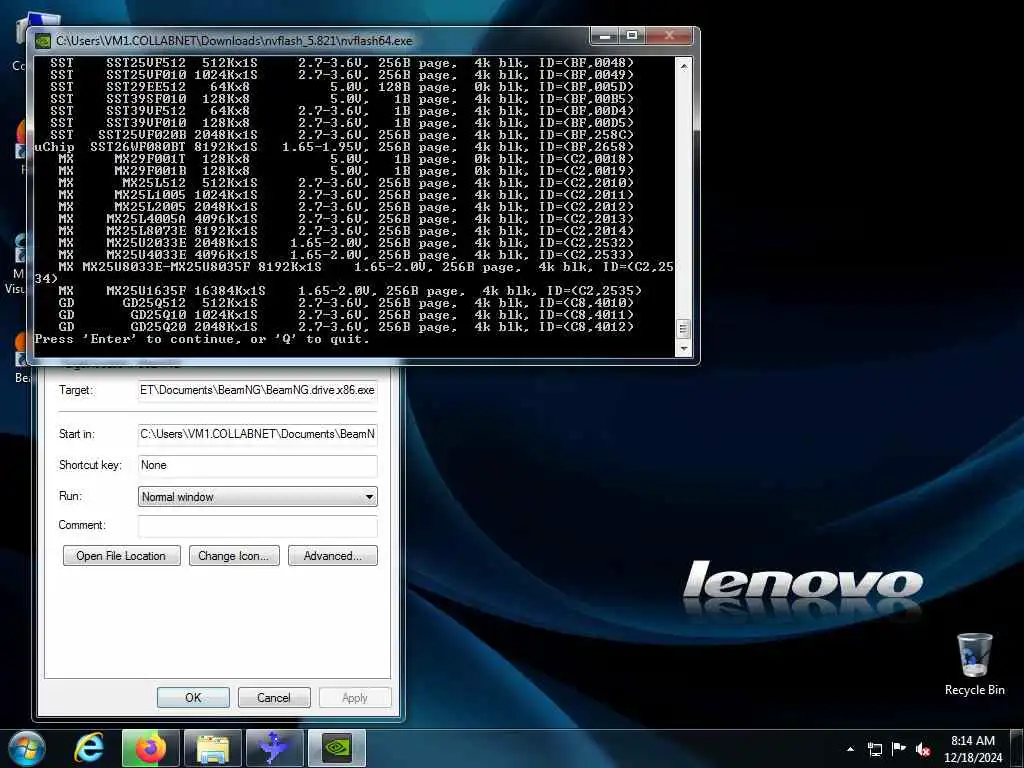Open the Advanced... shortcut options
1024x768 pixels.
click(x=332, y=556)
